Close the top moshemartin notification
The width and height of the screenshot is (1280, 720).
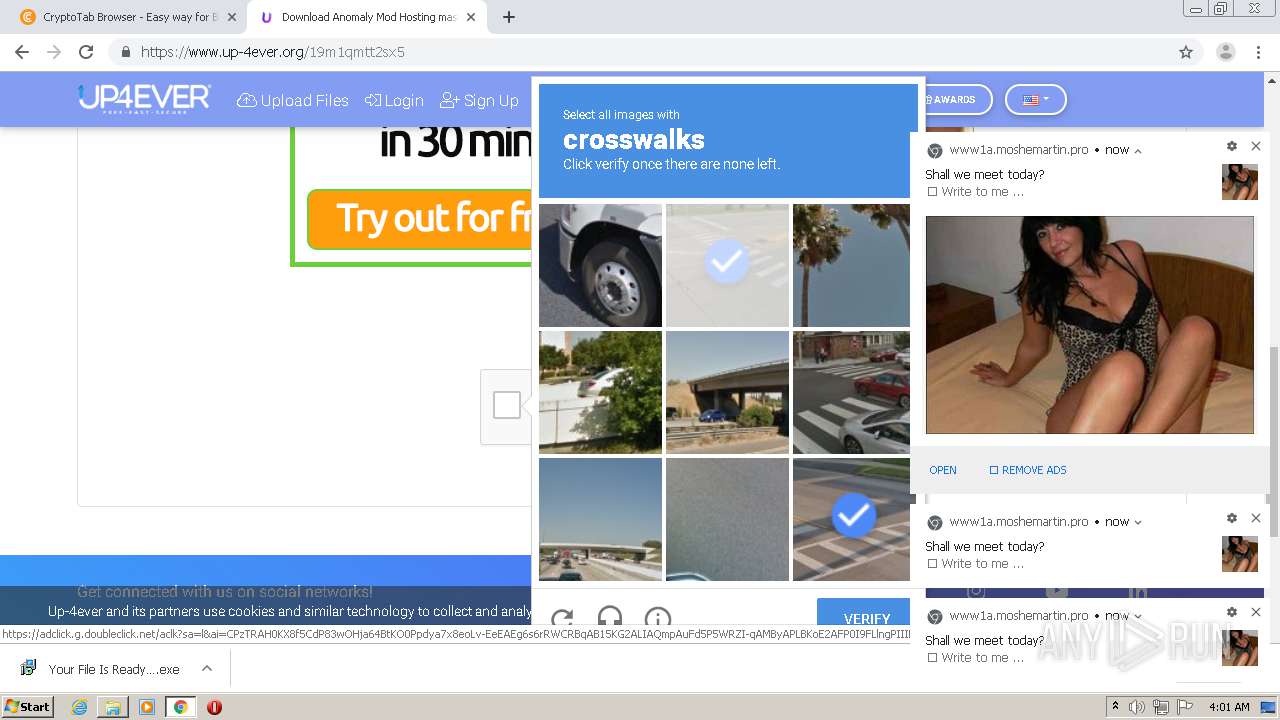pyautogui.click(x=1256, y=146)
